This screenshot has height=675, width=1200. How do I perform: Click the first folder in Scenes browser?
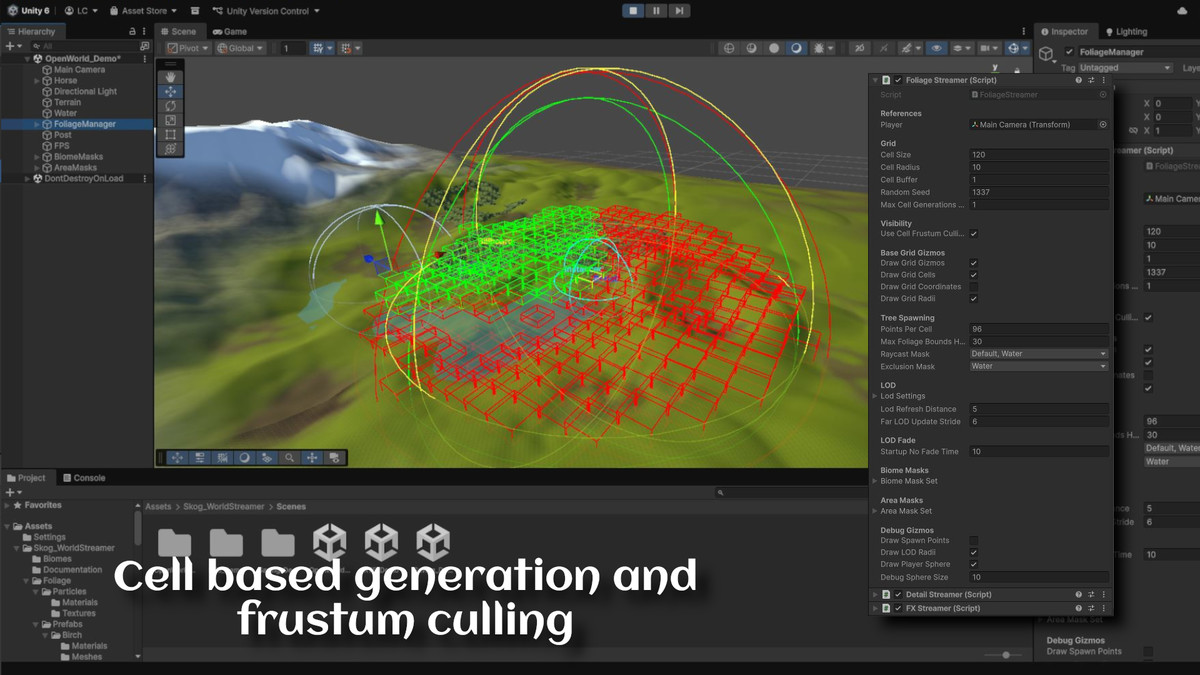(x=174, y=543)
